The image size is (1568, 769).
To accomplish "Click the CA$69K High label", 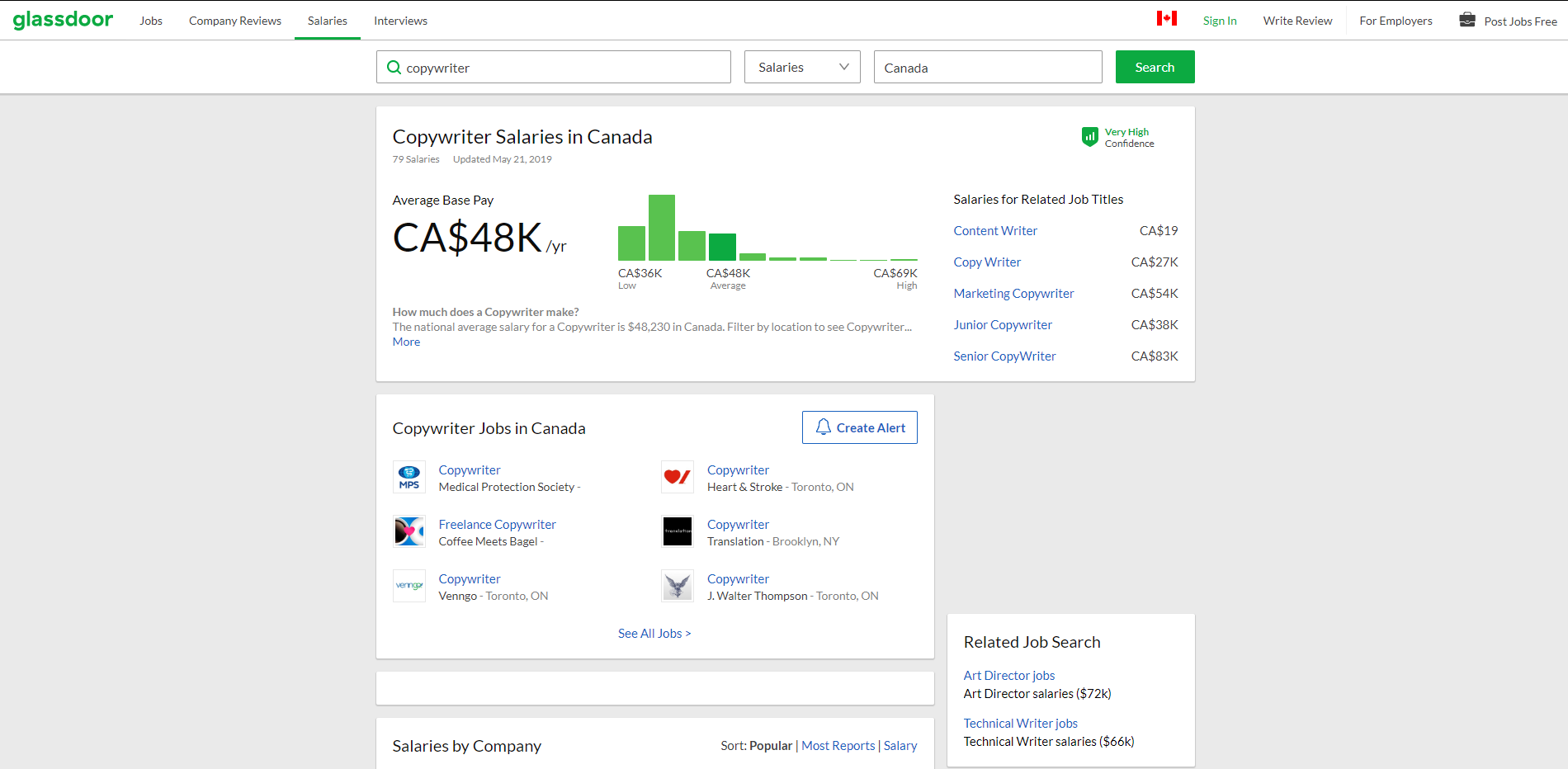I will [x=895, y=278].
